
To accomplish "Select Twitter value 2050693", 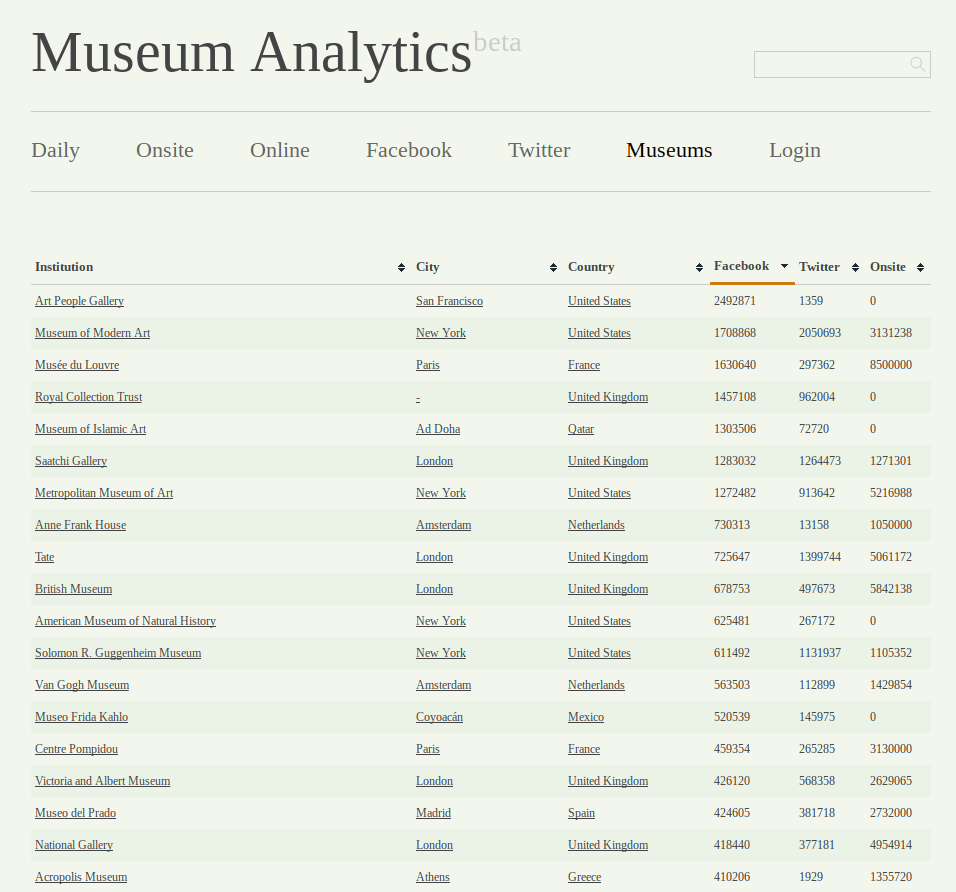I will coord(819,333).
